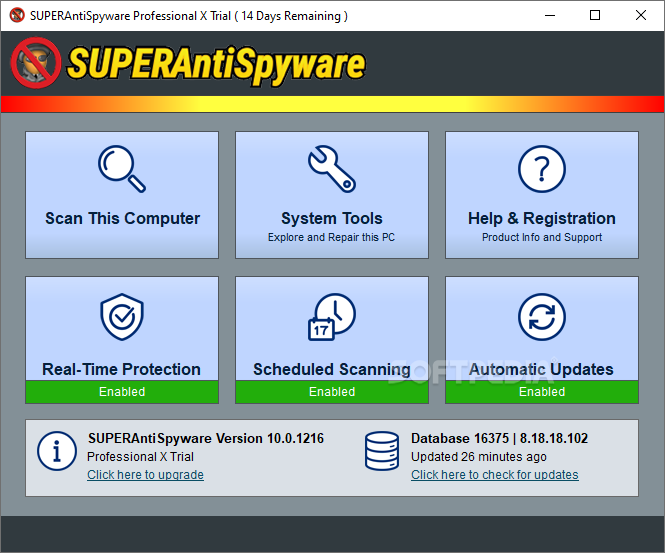Minimize the SUPERAntiSpyware window
This screenshot has height=553, width=665.
tap(550, 15)
